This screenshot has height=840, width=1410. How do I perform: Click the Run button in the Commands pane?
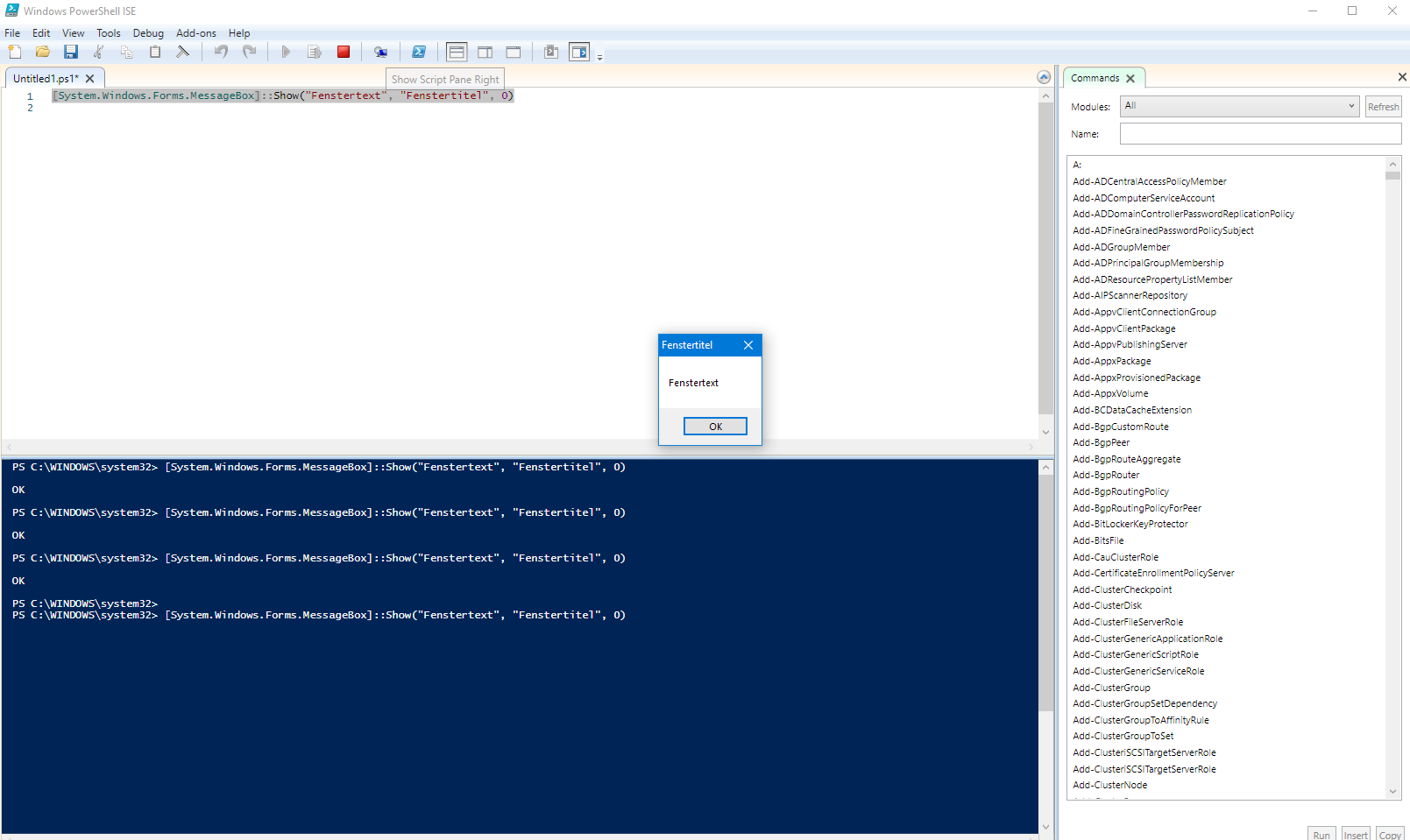tap(1321, 834)
